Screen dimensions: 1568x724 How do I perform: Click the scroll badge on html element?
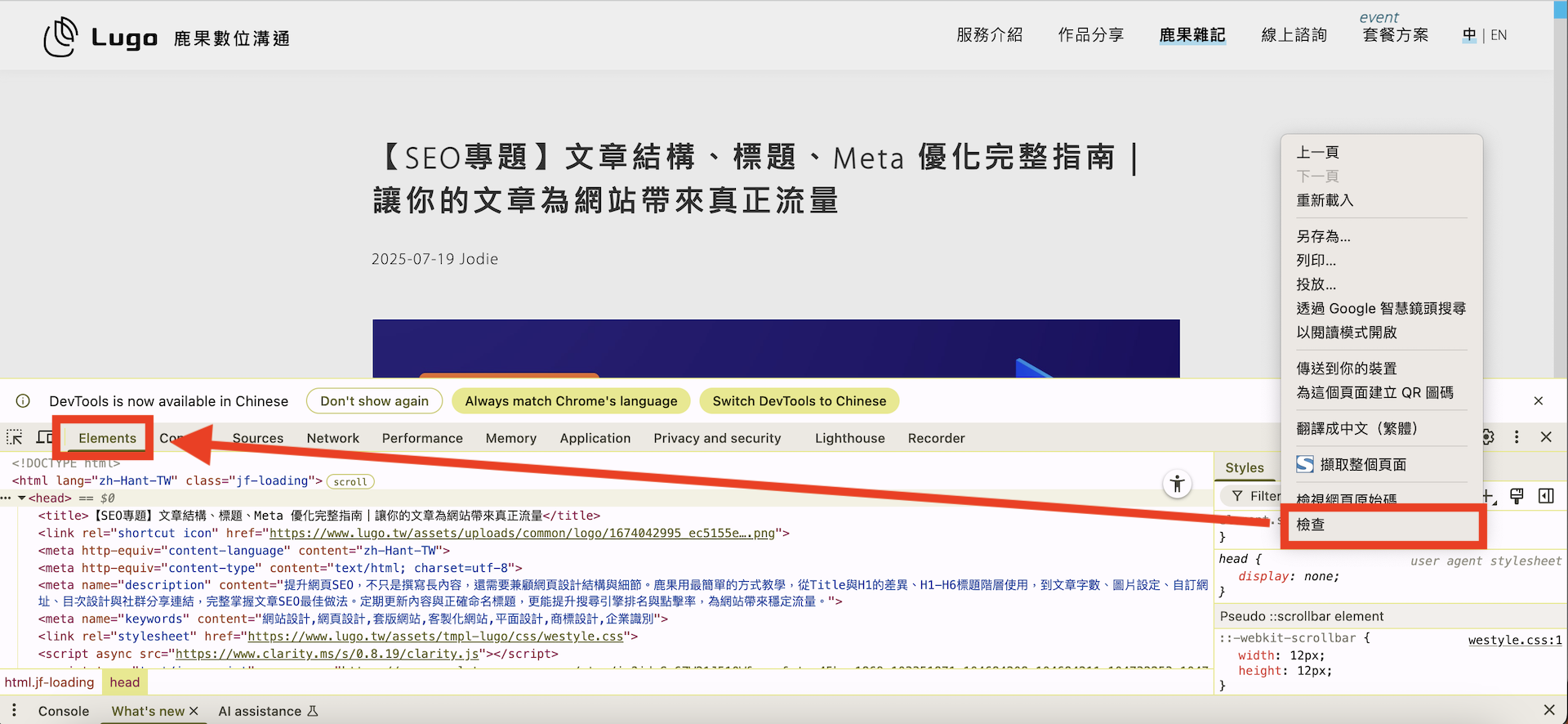(350, 481)
